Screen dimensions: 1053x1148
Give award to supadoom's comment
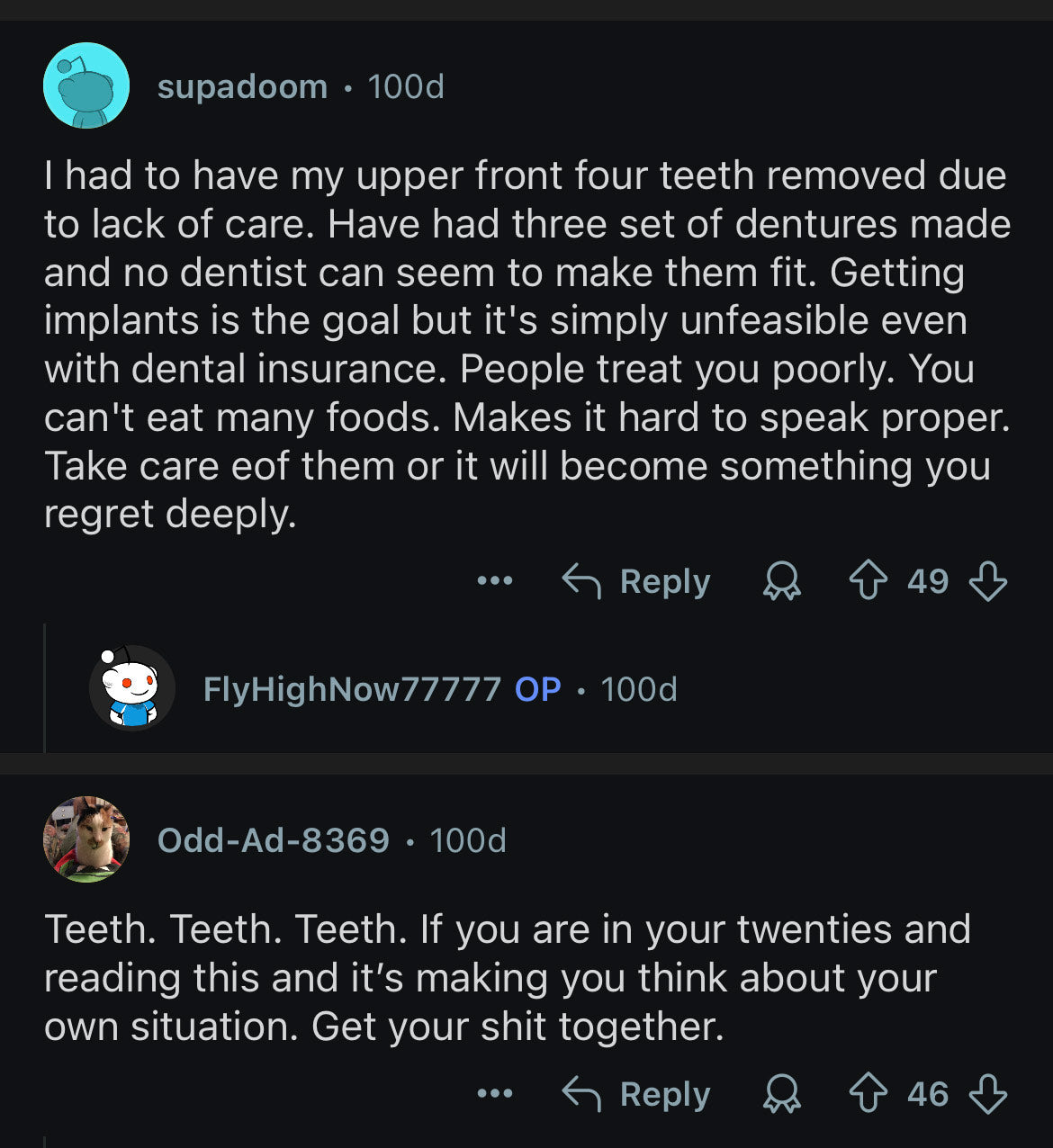781,581
